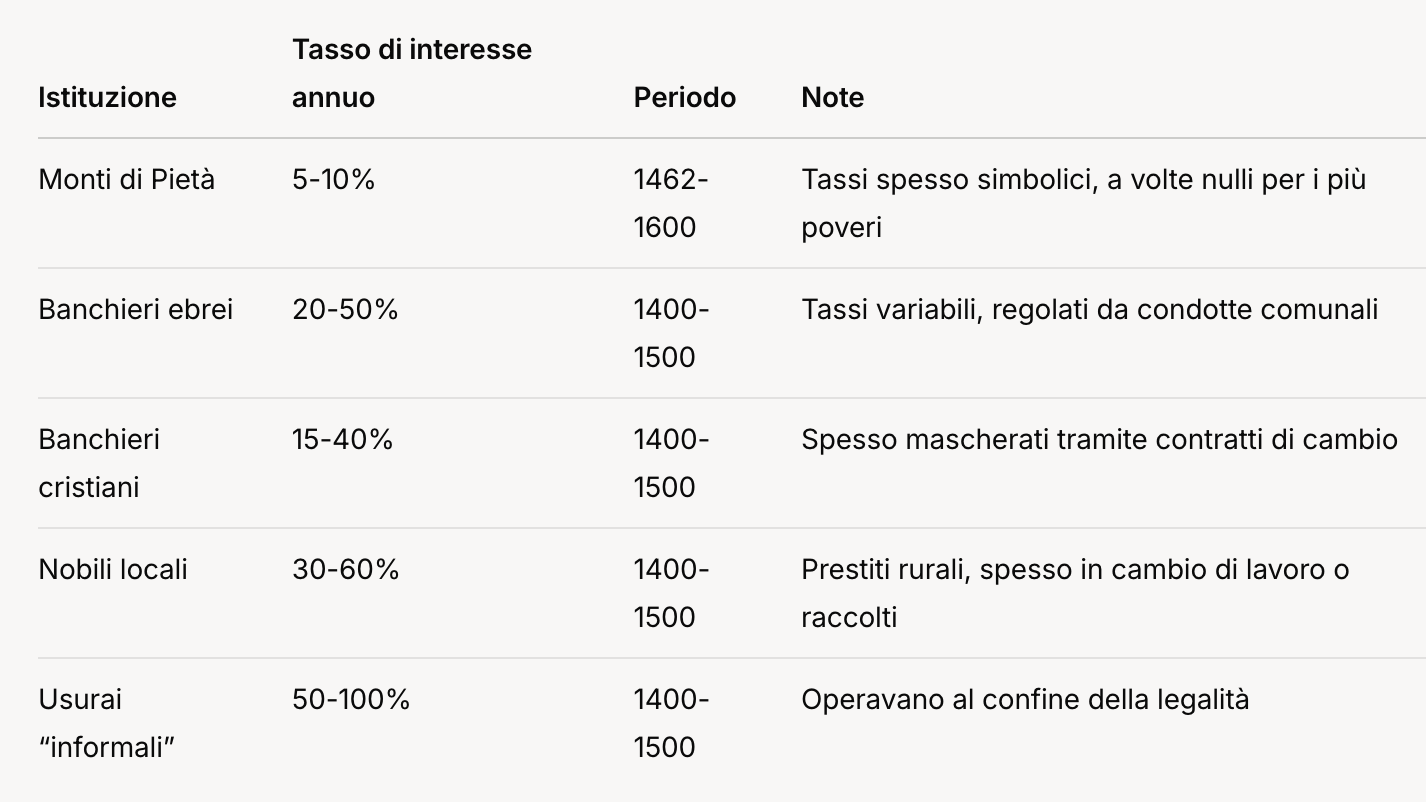
Task: Select the Usurai "informali" cell
Action: click(107, 723)
